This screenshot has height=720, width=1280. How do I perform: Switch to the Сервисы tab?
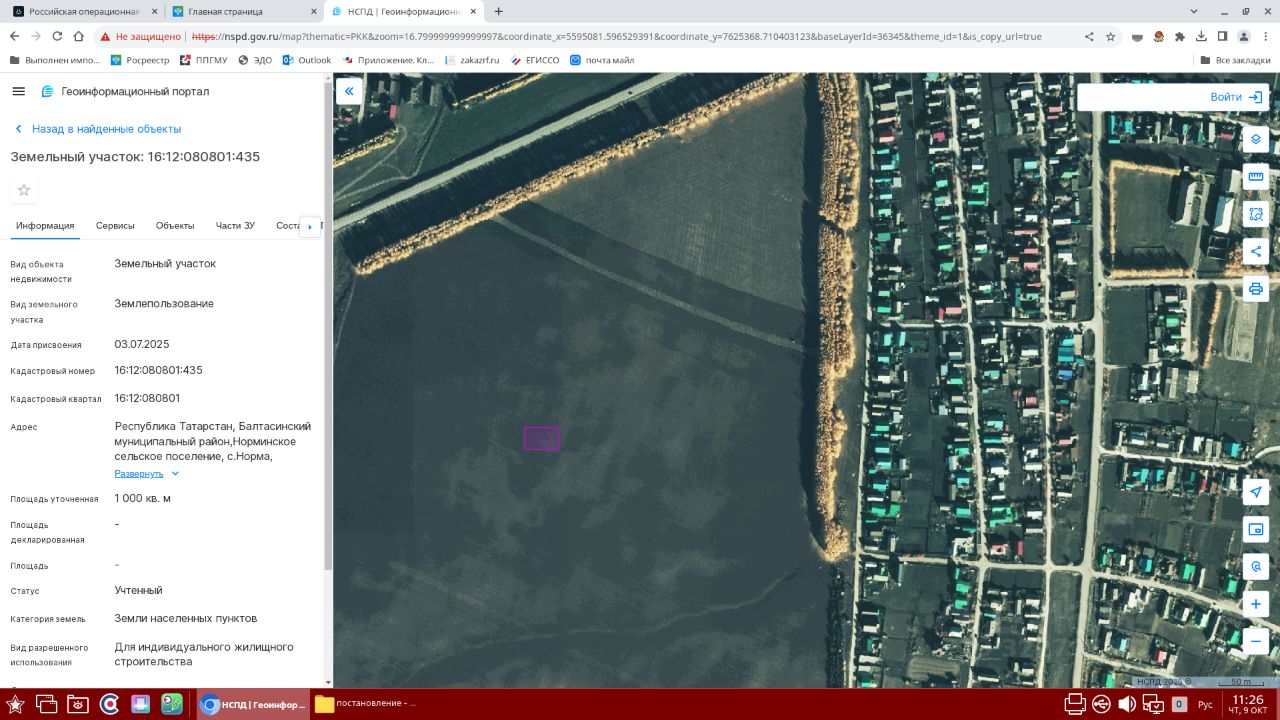115,226
